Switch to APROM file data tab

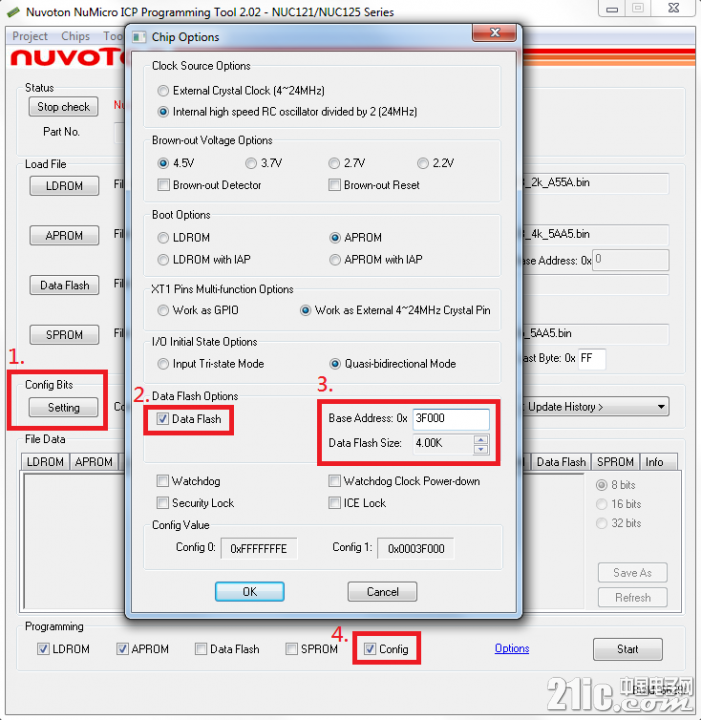94,462
